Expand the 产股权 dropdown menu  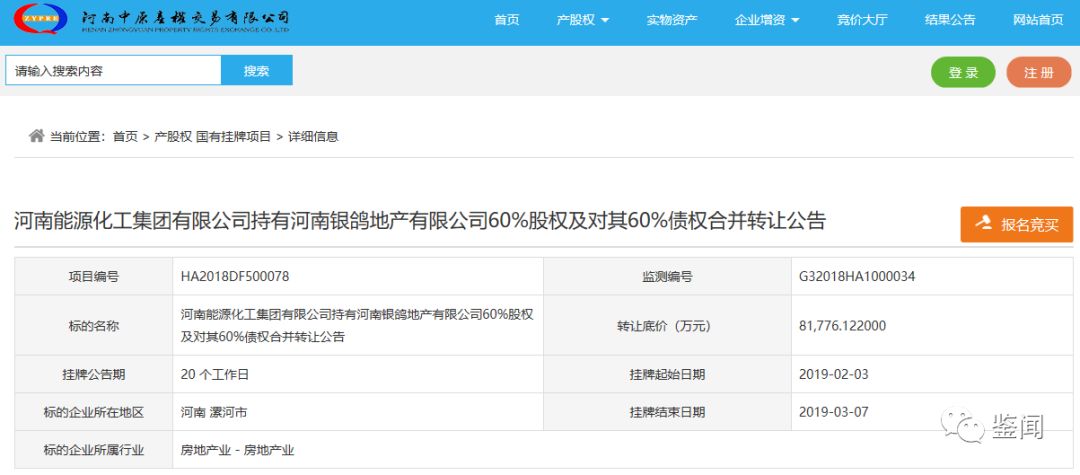click(x=582, y=20)
